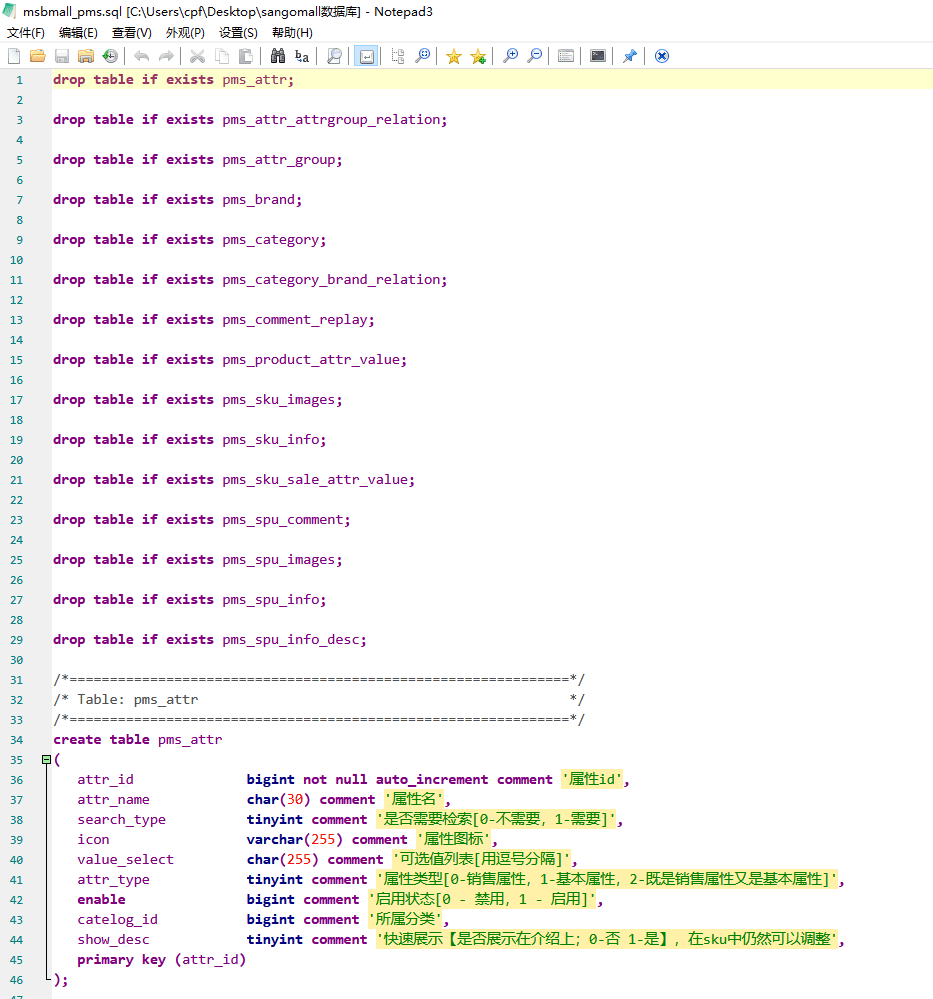The image size is (933, 999).
Task: Click the blue circled X exit icon
Action: pyautogui.click(x=662, y=56)
